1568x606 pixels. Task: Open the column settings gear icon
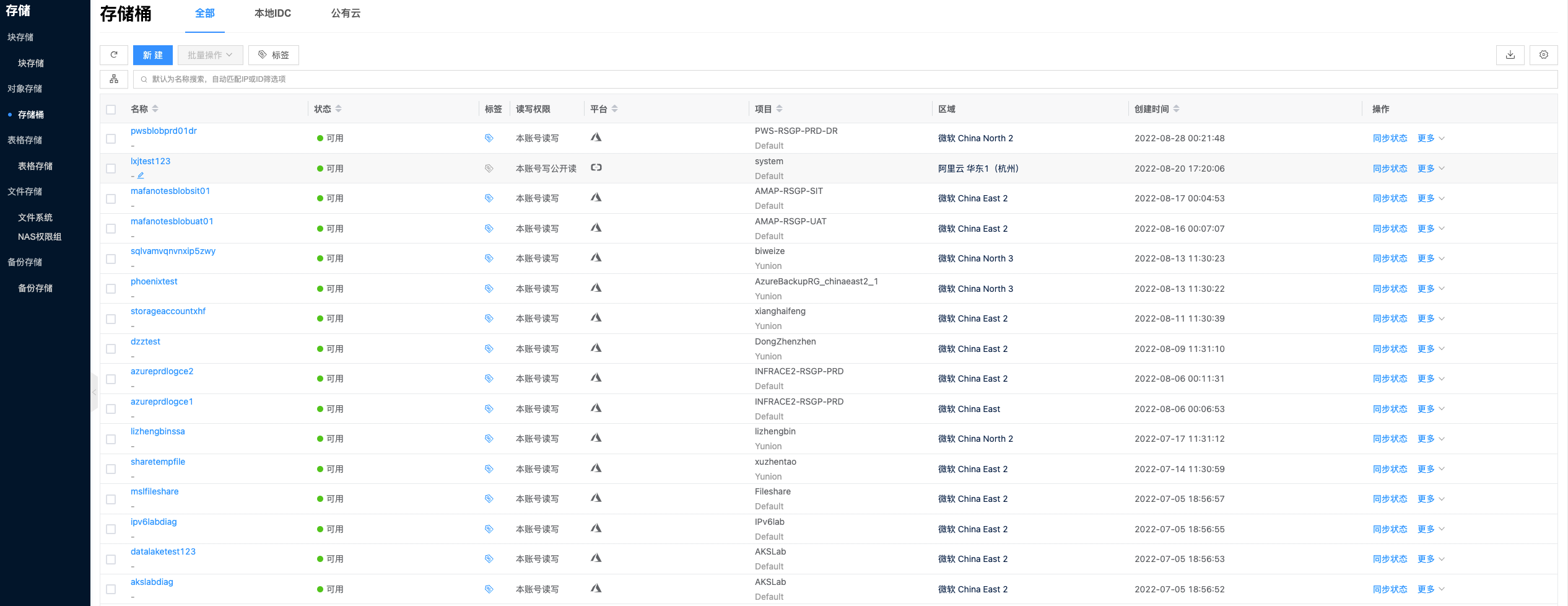coord(1544,55)
